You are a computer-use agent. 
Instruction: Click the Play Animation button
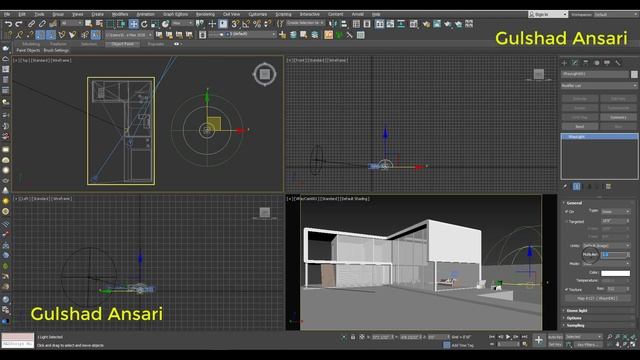coord(508,337)
